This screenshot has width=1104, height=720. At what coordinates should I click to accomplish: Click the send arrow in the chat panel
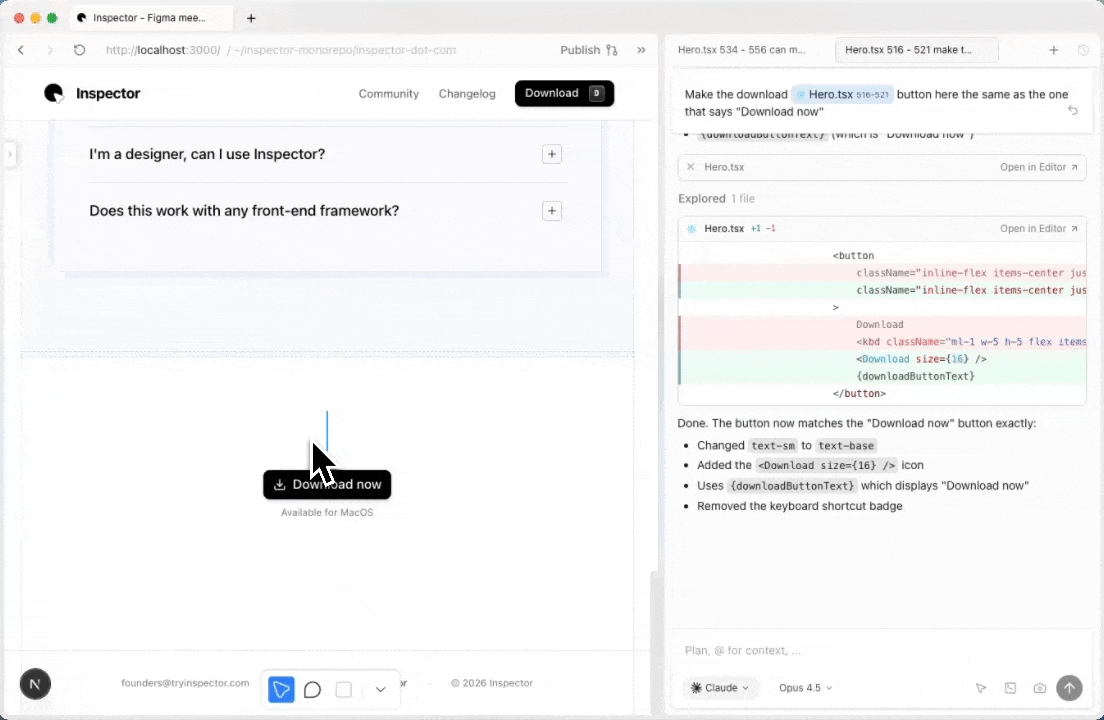tap(1069, 688)
